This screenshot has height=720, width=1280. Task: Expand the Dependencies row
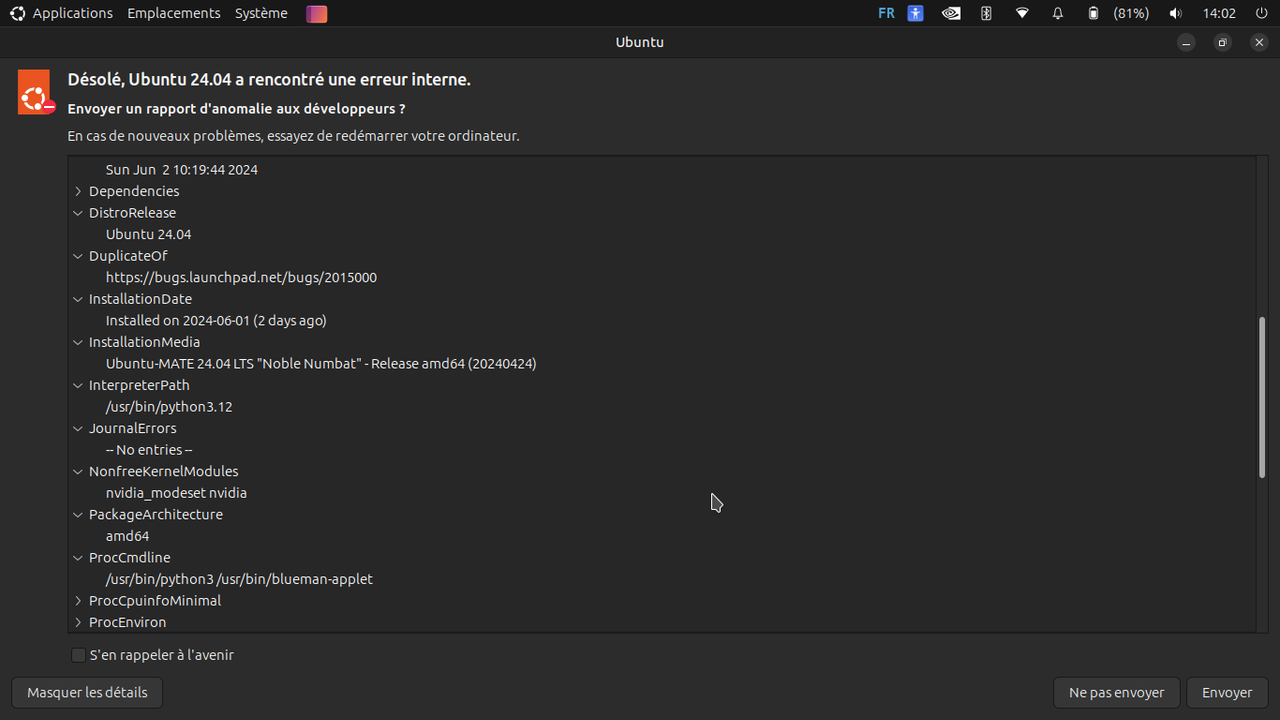click(78, 191)
